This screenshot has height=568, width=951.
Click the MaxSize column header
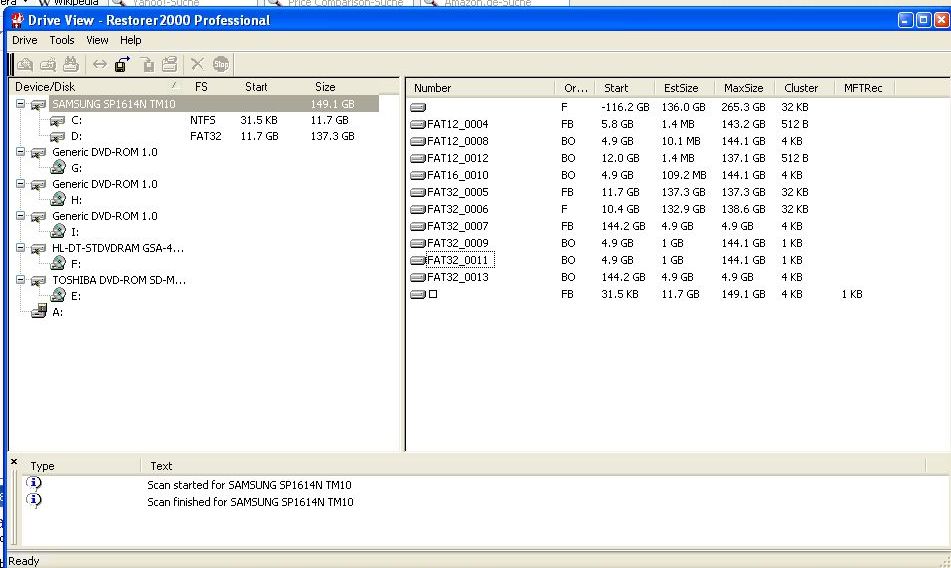pyautogui.click(x=744, y=88)
